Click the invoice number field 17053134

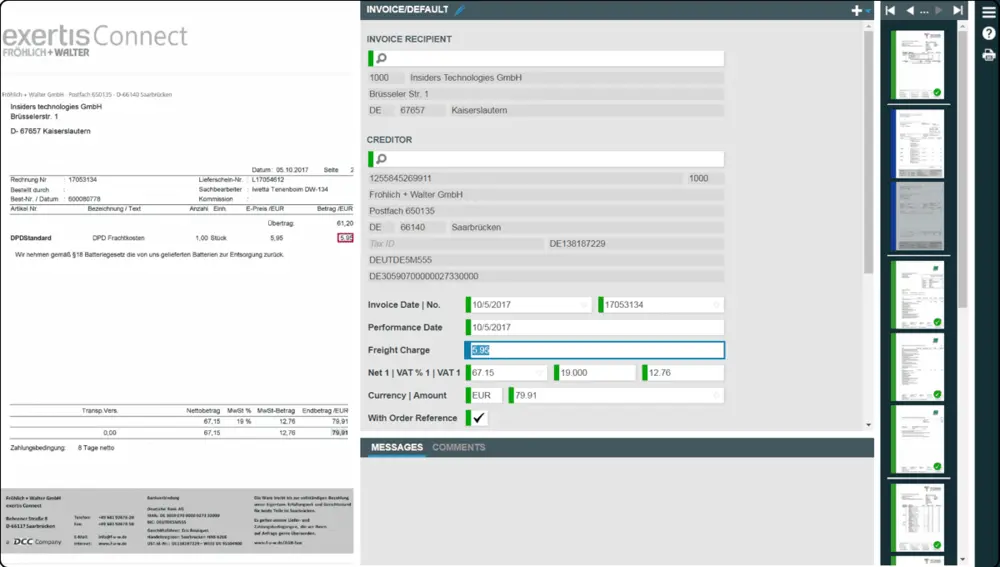(x=661, y=305)
